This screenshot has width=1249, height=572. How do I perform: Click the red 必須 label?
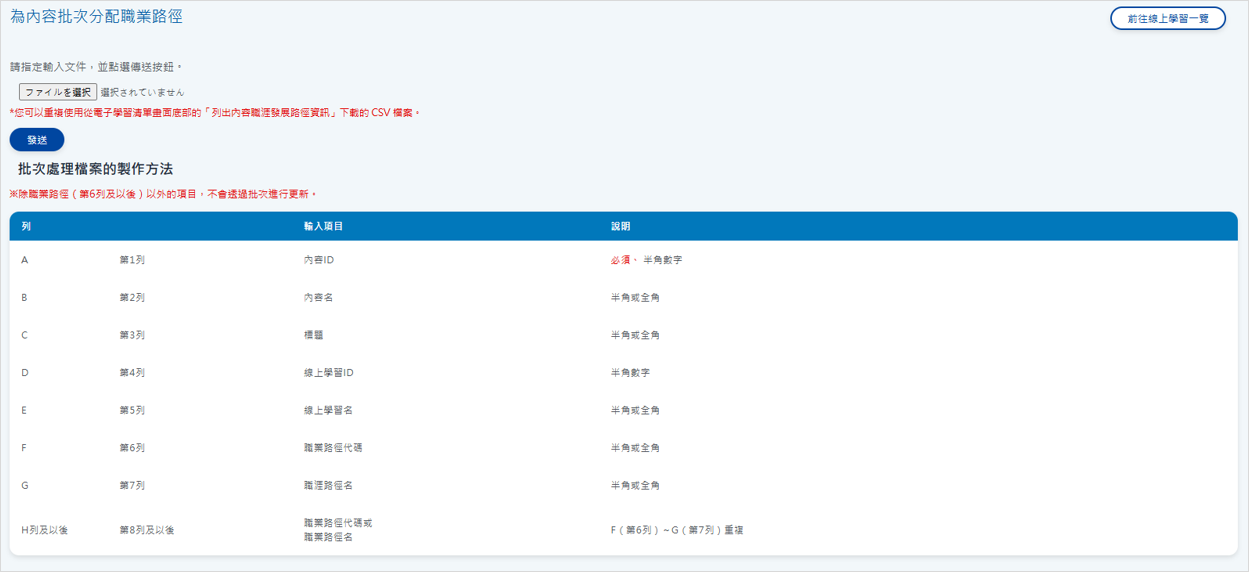(620, 260)
